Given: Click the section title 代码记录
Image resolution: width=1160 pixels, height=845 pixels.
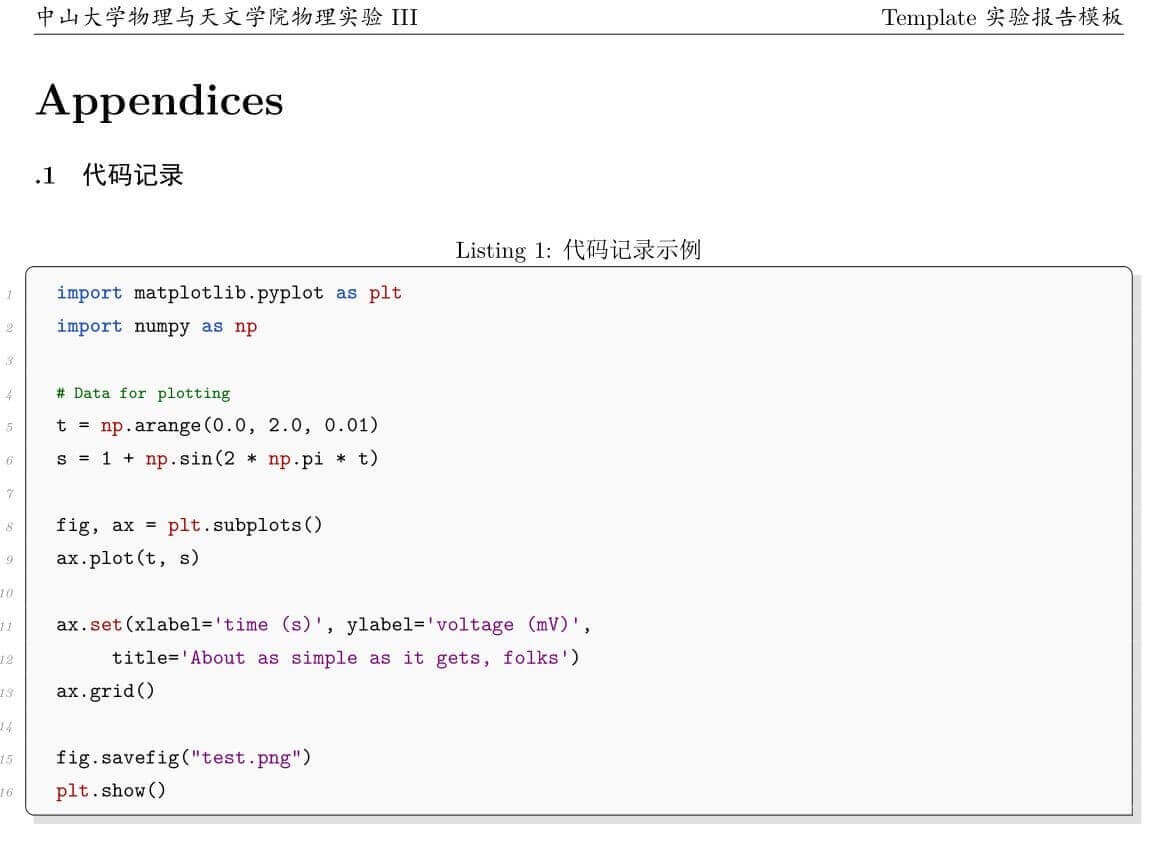Looking at the screenshot, I should (133, 175).
